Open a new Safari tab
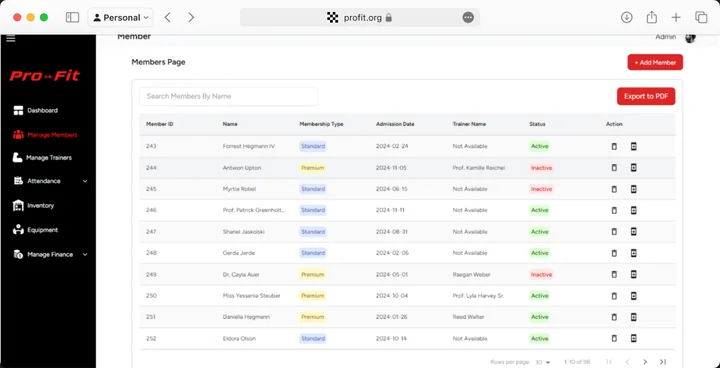The width and height of the screenshot is (720, 368). click(676, 17)
